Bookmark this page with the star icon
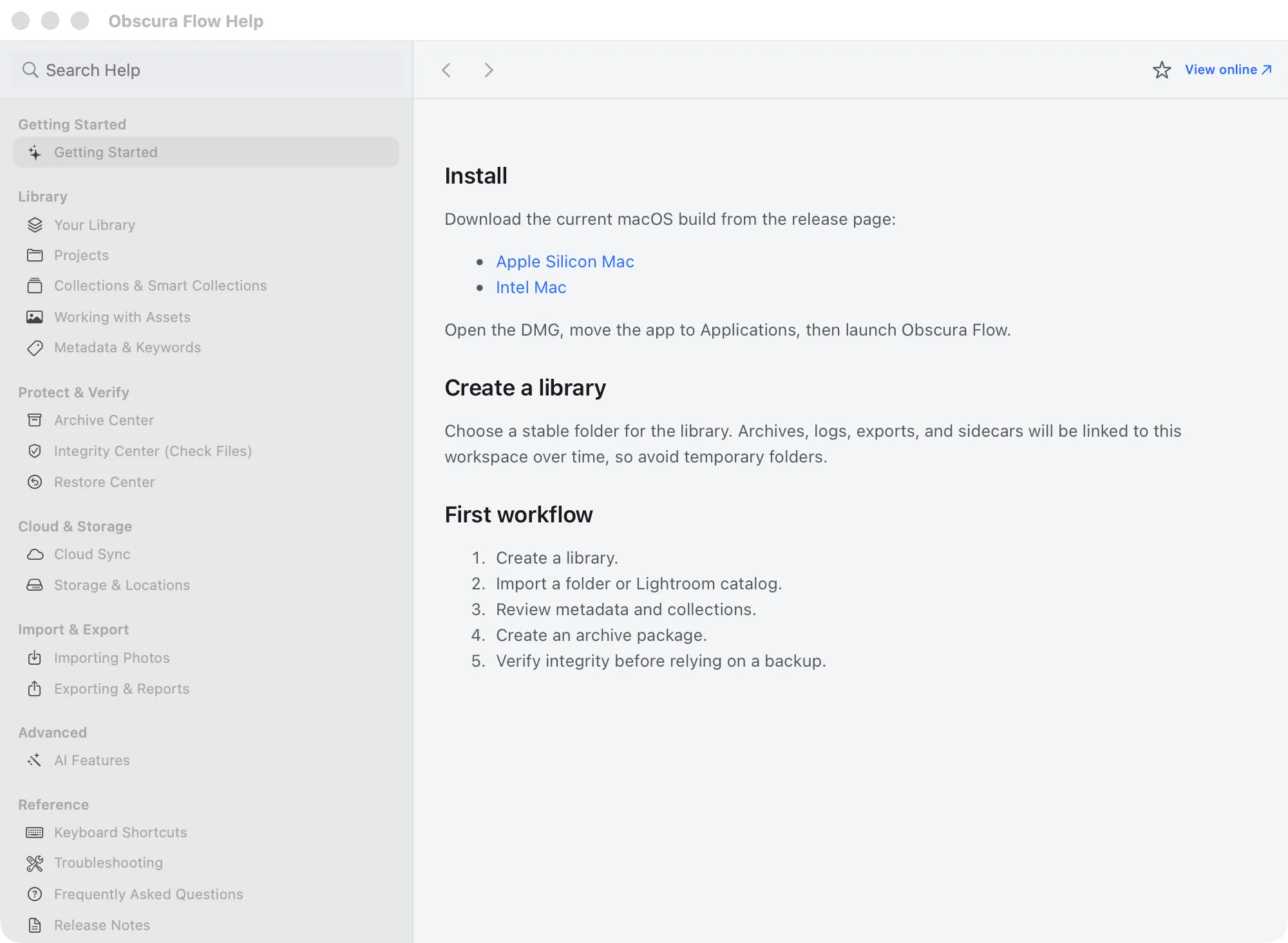 tap(1162, 70)
